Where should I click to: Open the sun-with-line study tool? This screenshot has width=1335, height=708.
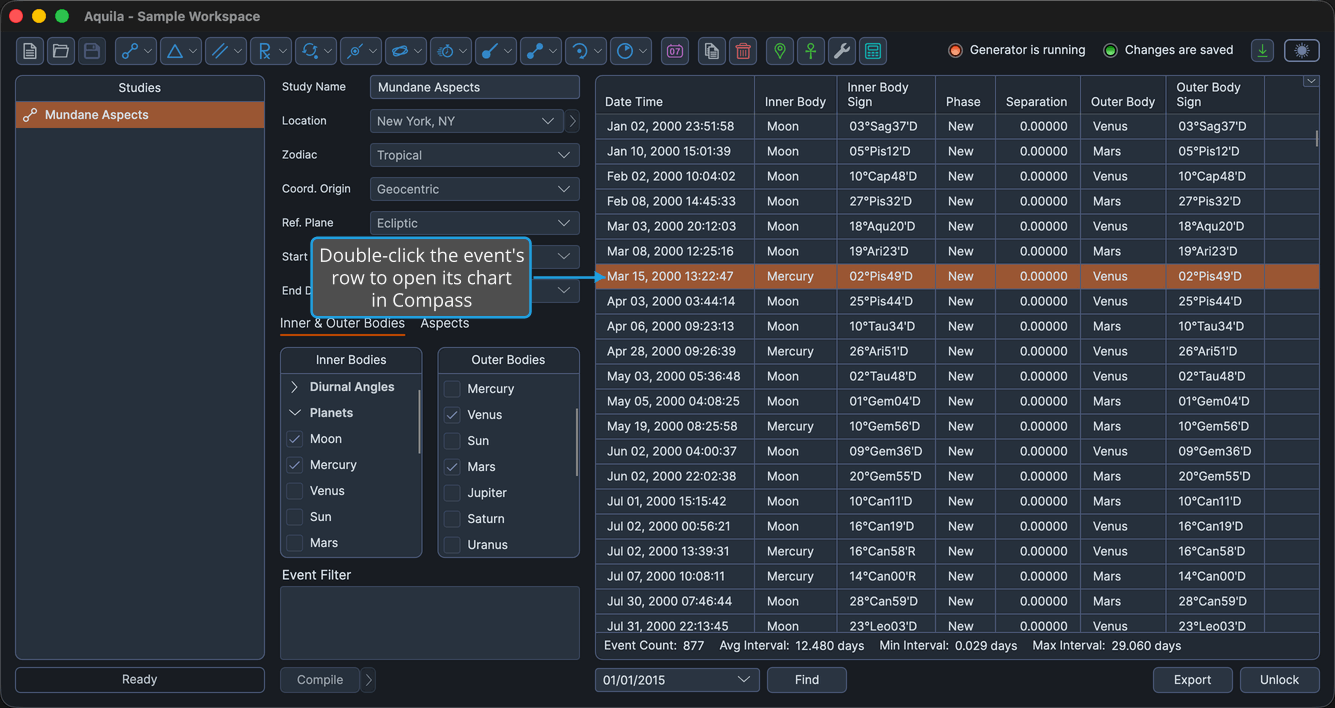tap(361, 51)
